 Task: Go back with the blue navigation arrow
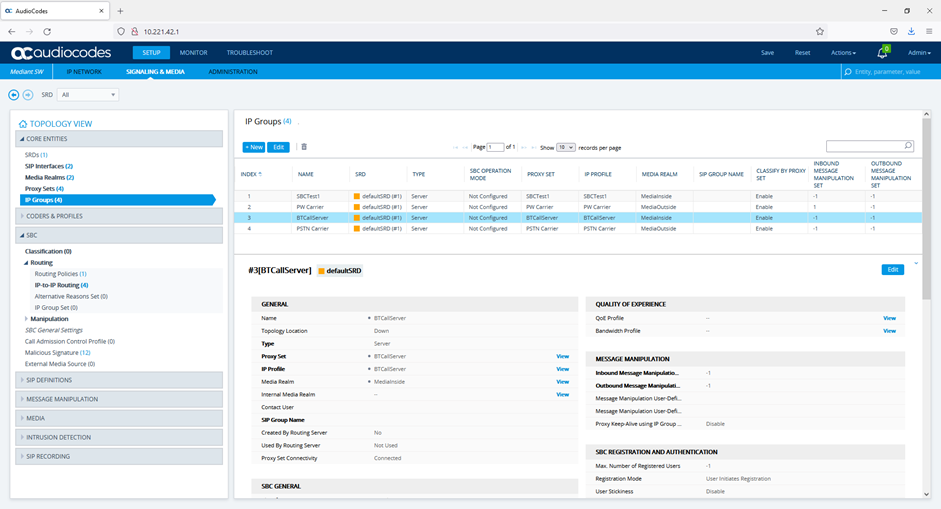(13, 95)
